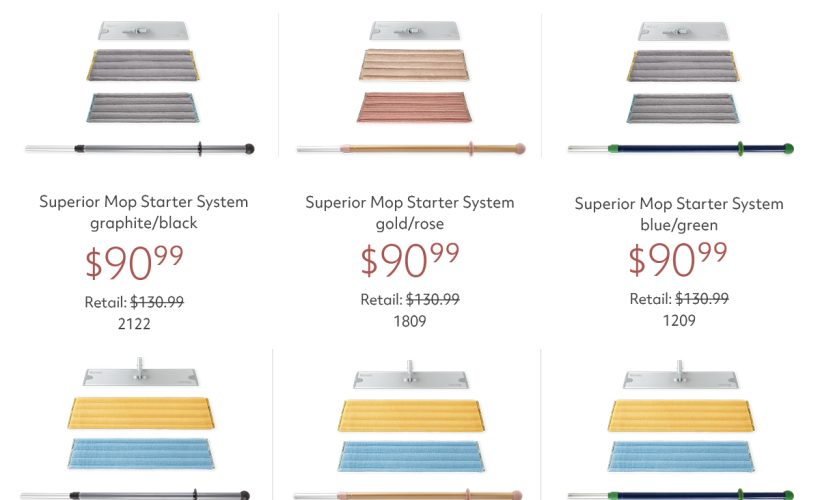The width and height of the screenshot is (820, 500).
Task: Click the blue/green telescopic handle in the top row
Action: (681, 149)
